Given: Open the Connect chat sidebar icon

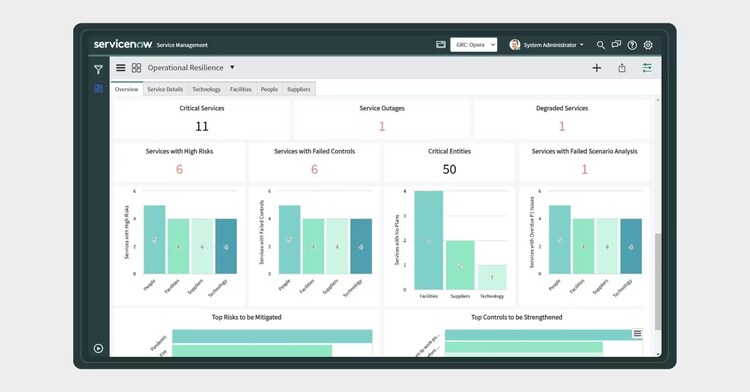Looking at the screenshot, I should click(616, 44).
